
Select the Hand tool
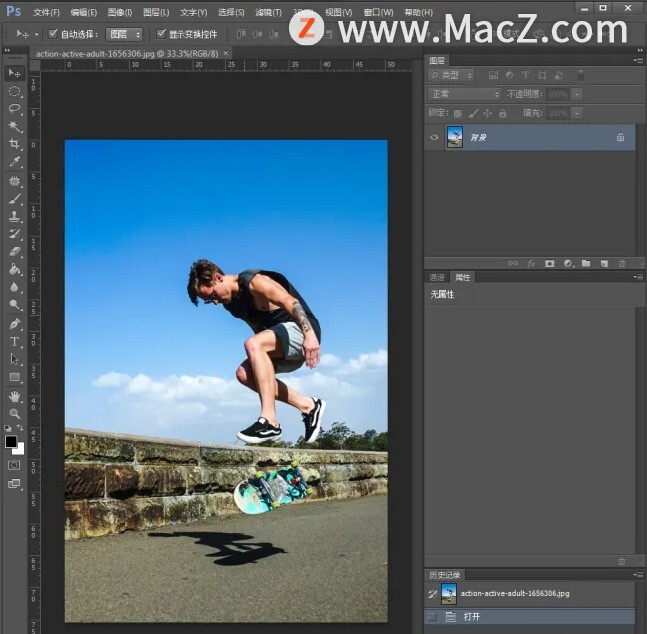coord(14,396)
